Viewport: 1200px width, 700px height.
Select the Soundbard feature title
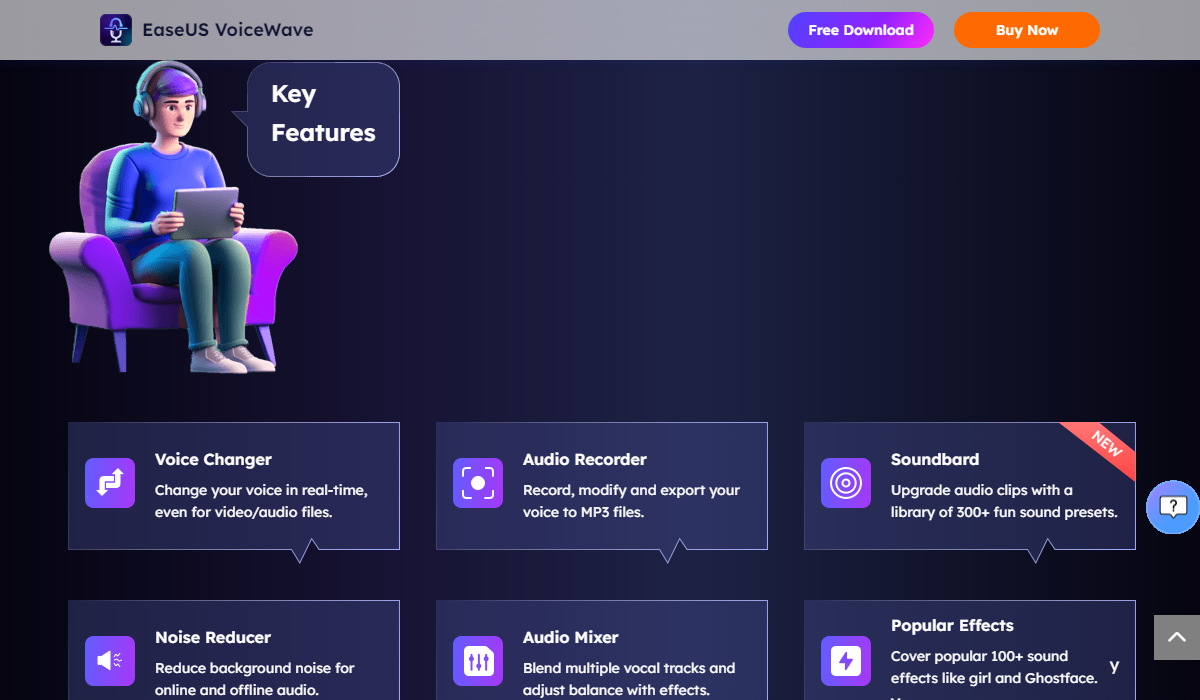coord(935,460)
